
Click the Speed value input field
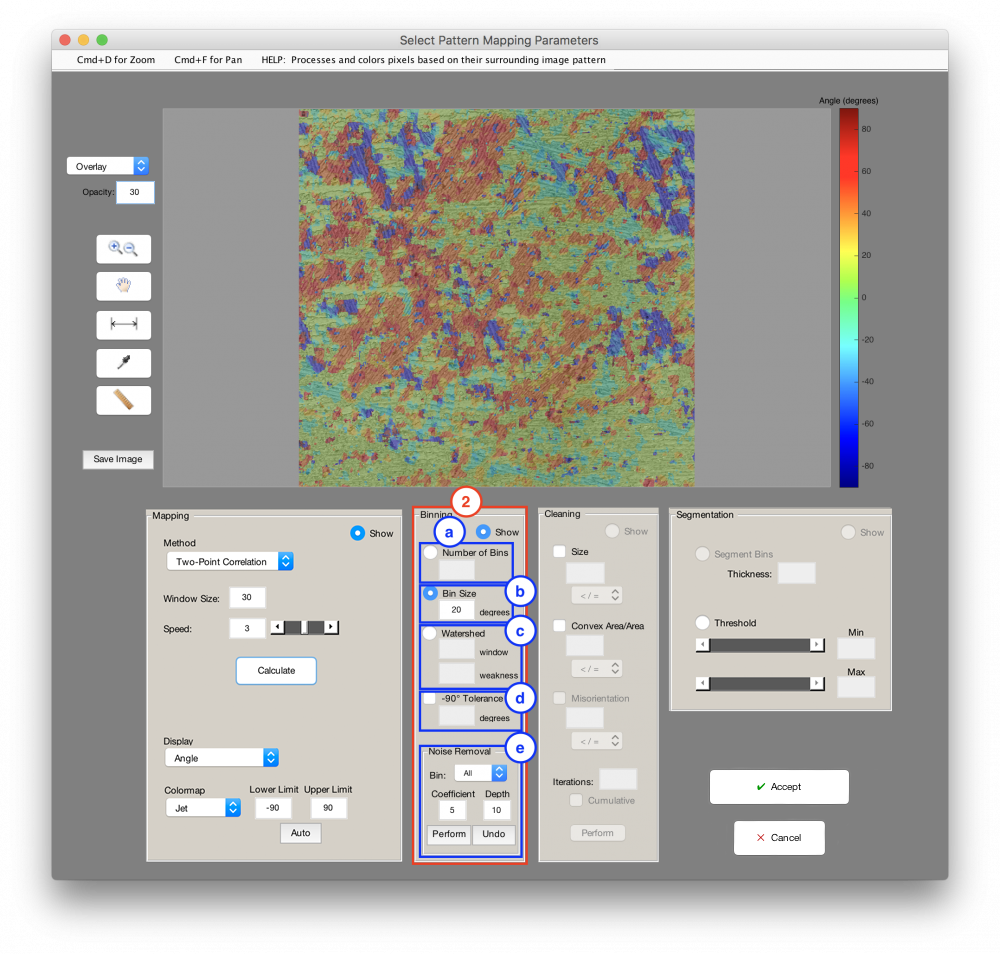(x=247, y=628)
